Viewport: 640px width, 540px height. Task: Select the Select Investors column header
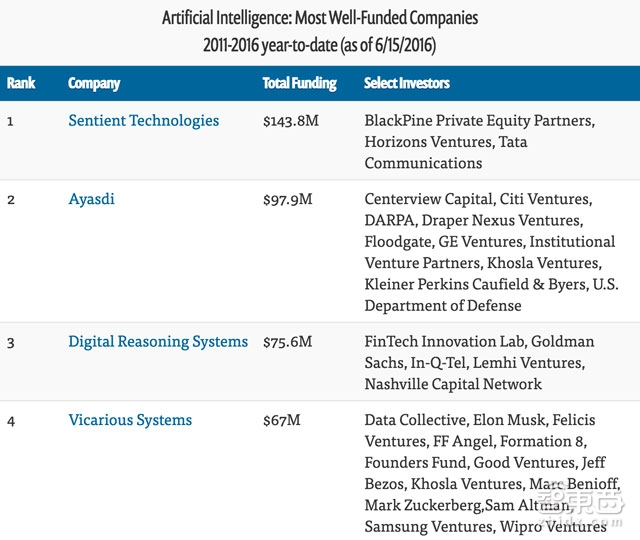(407, 83)
